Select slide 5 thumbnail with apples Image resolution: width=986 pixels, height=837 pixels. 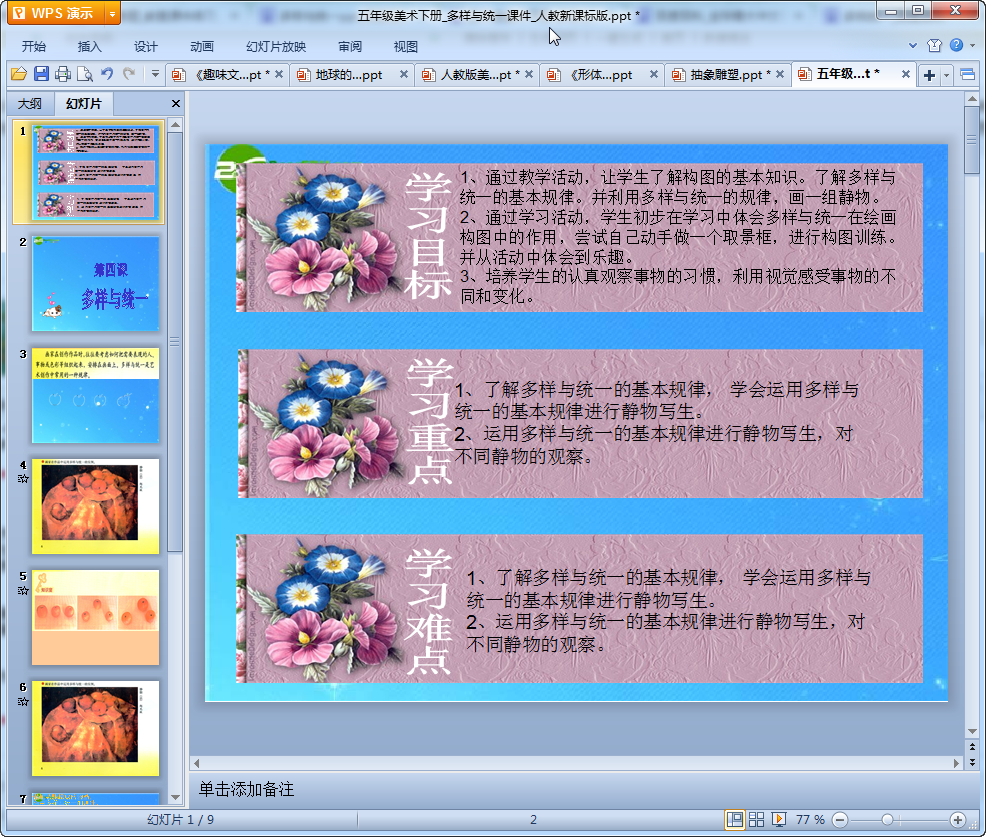pos(96,618)
